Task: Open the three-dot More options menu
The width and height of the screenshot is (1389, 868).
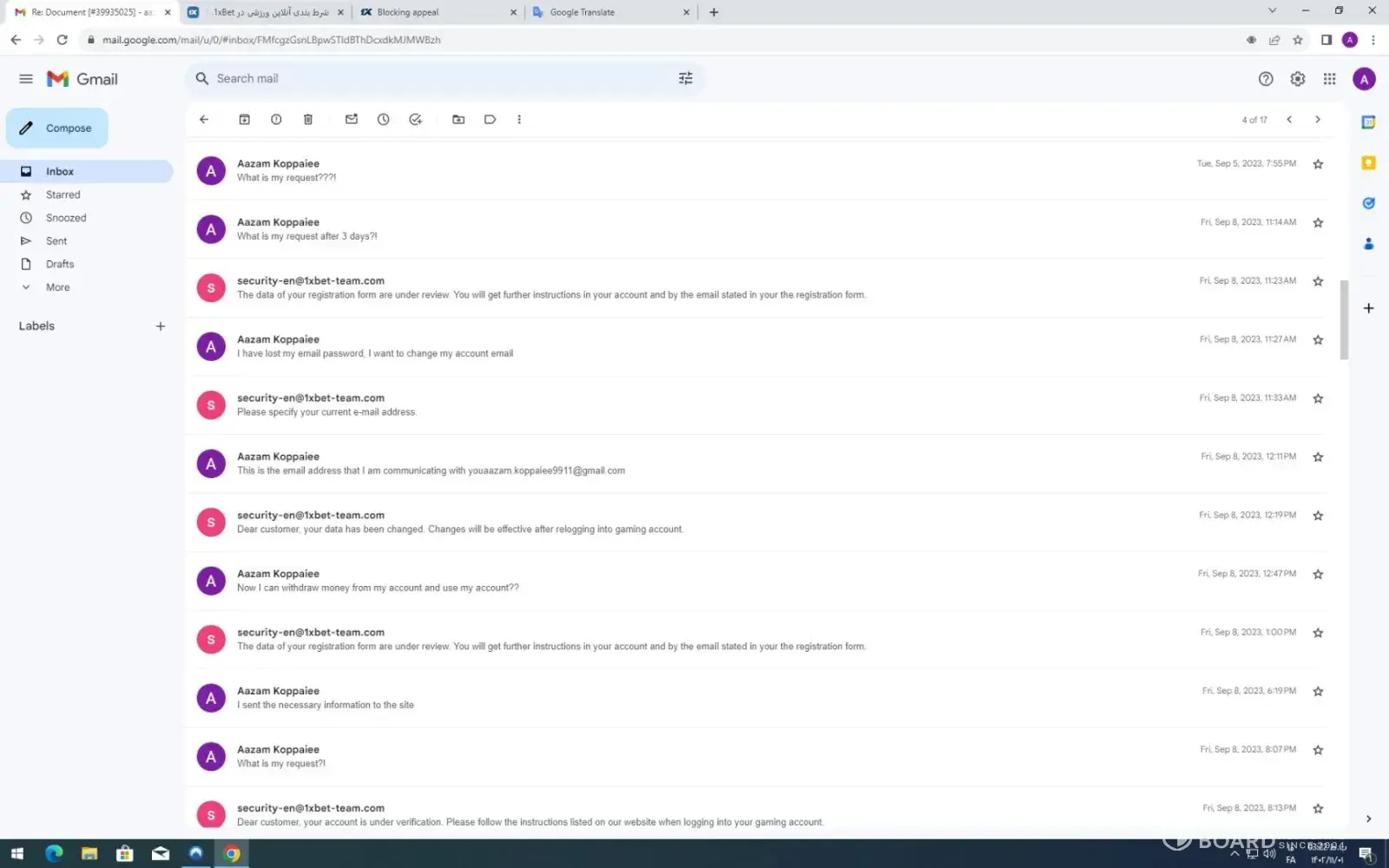Action: pyautogui.click(x=519, y=120)
